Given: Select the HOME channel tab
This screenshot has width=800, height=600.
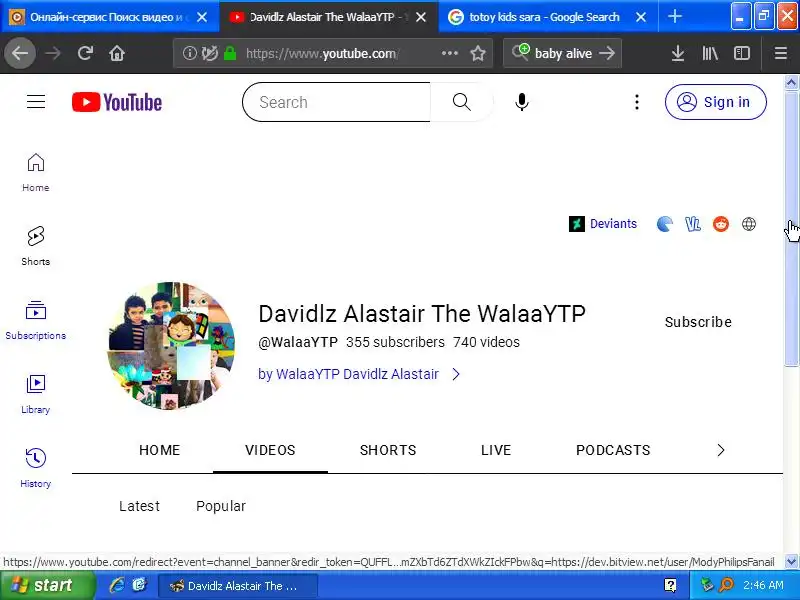Looking at the screenshot, I should tap(159, 450).
